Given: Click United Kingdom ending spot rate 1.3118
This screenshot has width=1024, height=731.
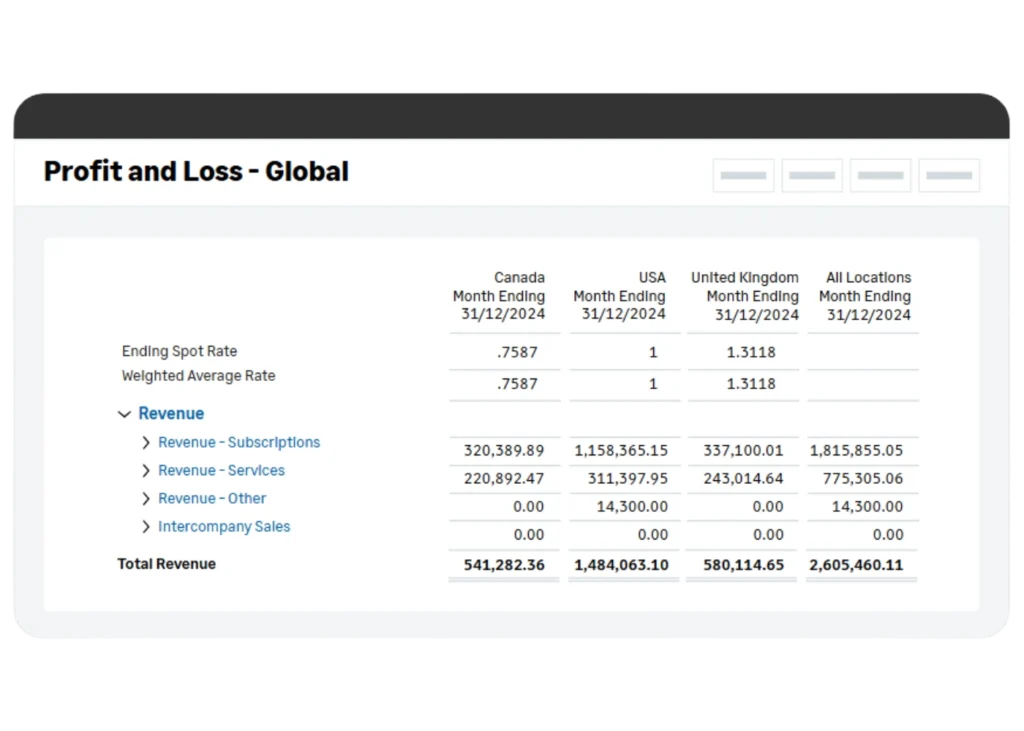Looking at the screenshot, I should click(751, 353).
